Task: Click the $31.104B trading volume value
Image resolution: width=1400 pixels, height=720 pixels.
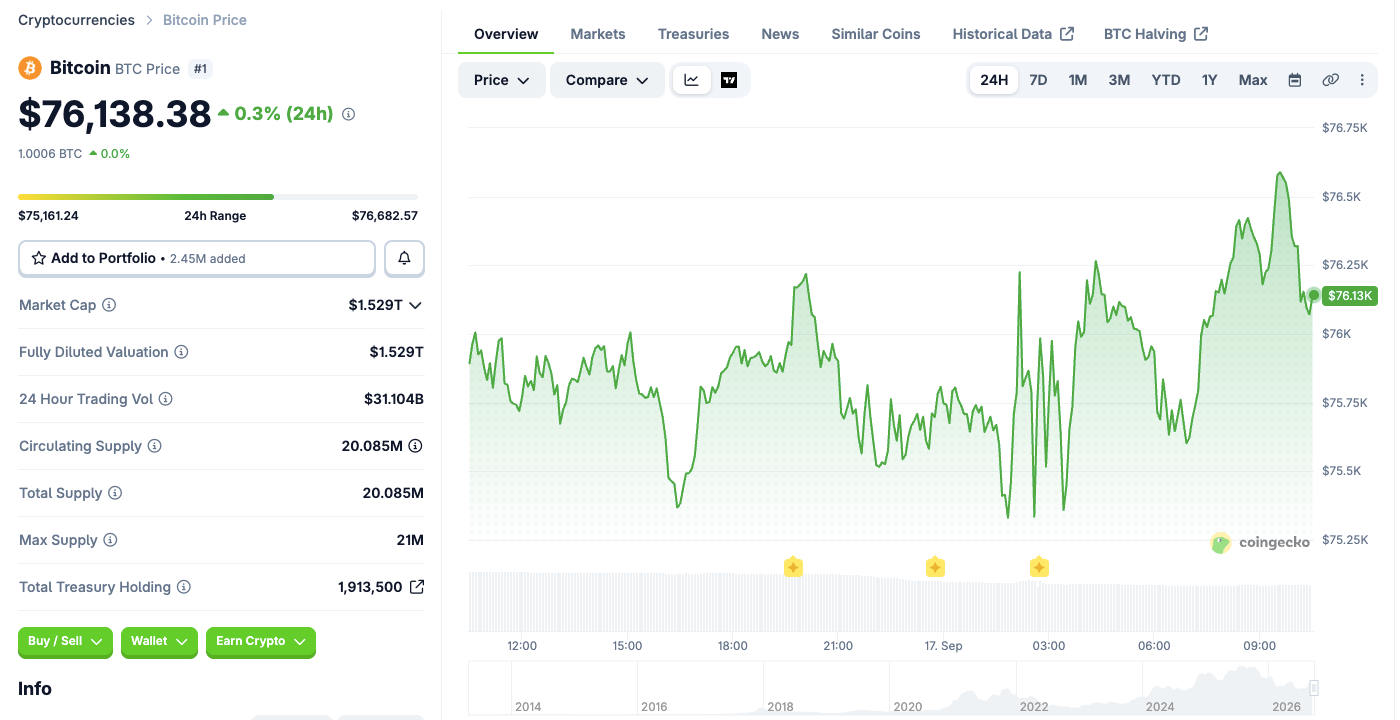Action: (394, 399)
